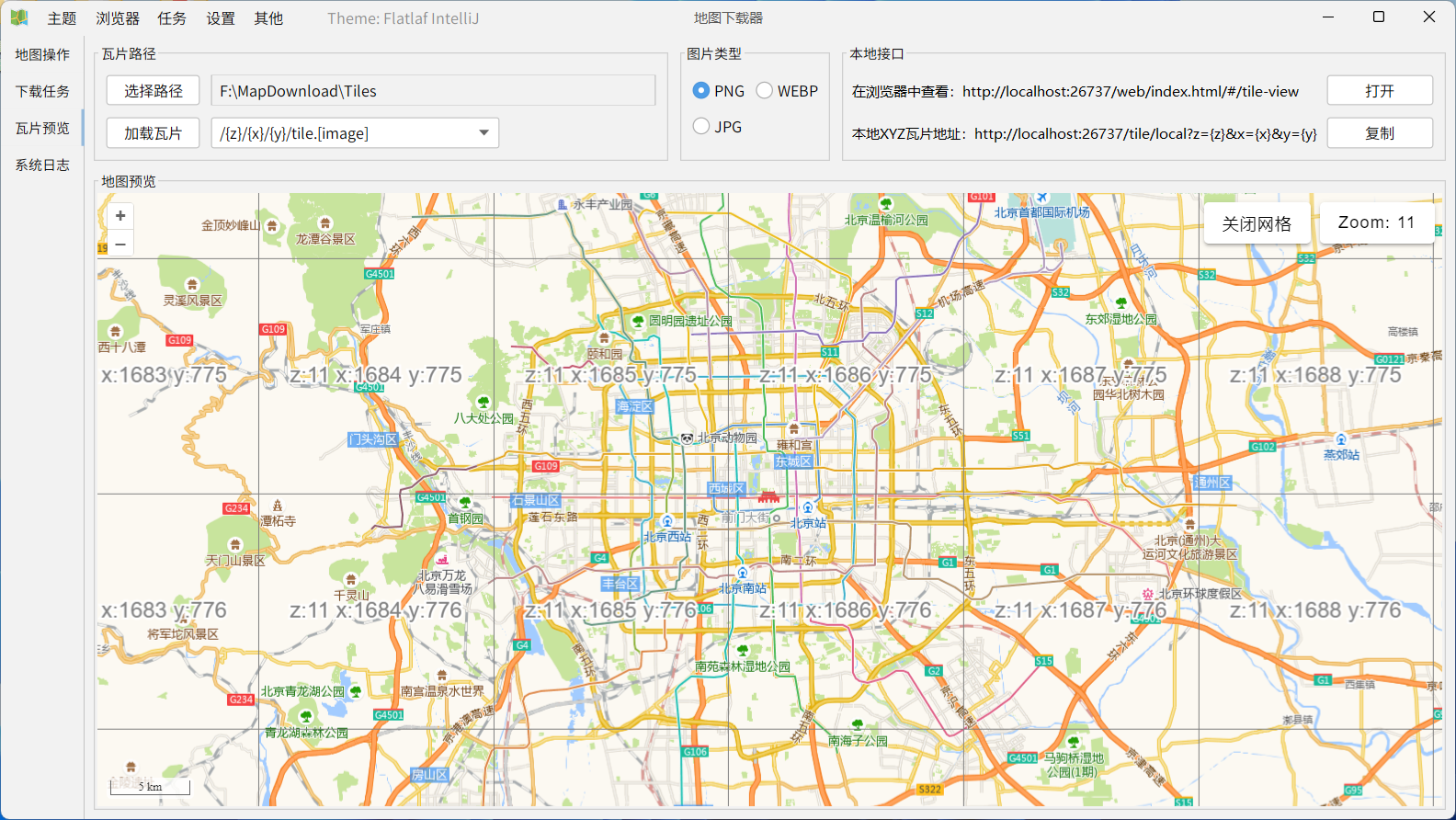The image size is (1456, 820).
Task: Zoom out with the map minus button
Action: click(120, 244)
